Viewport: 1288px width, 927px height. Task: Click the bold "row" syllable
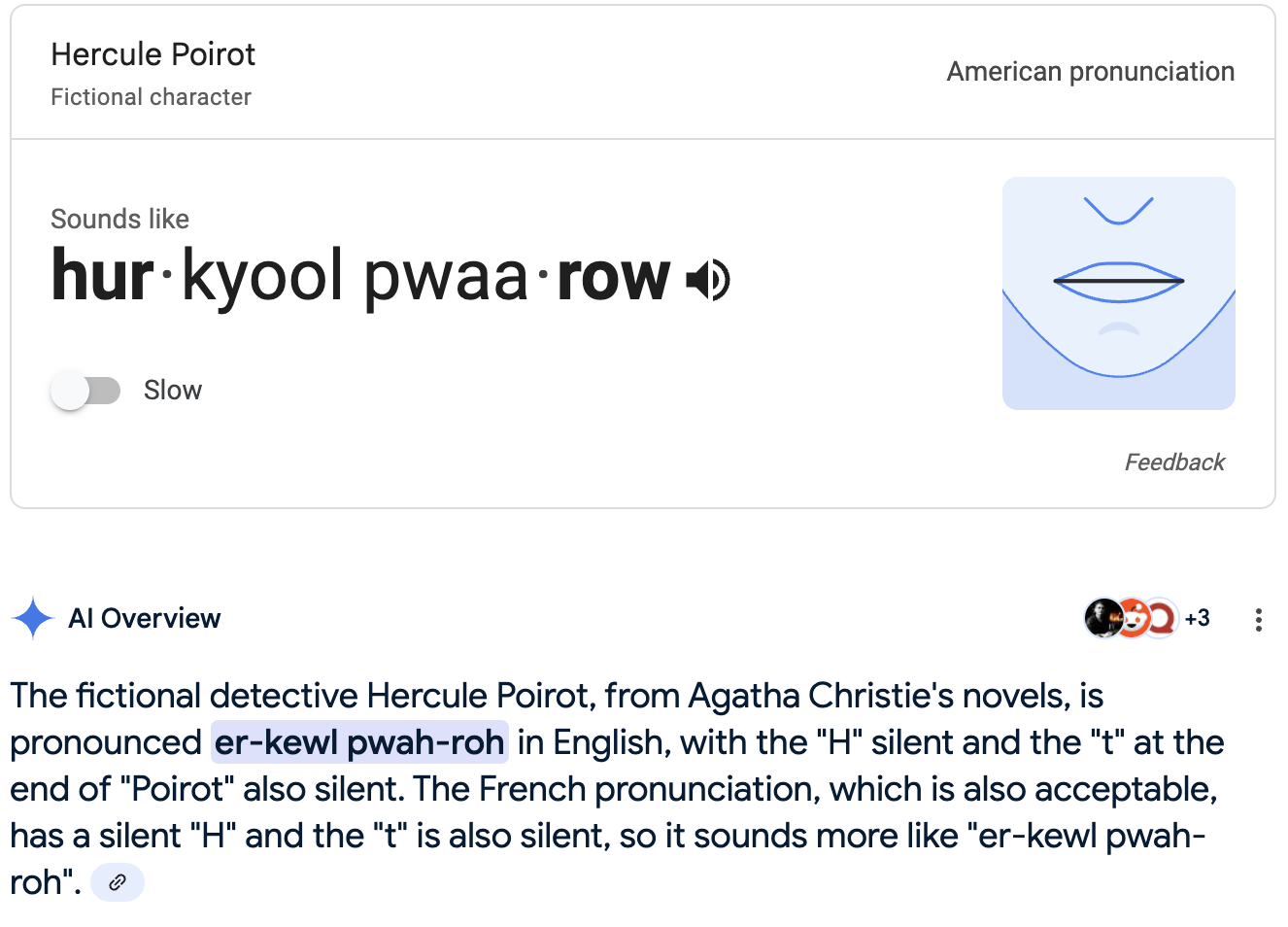point(613,276)
